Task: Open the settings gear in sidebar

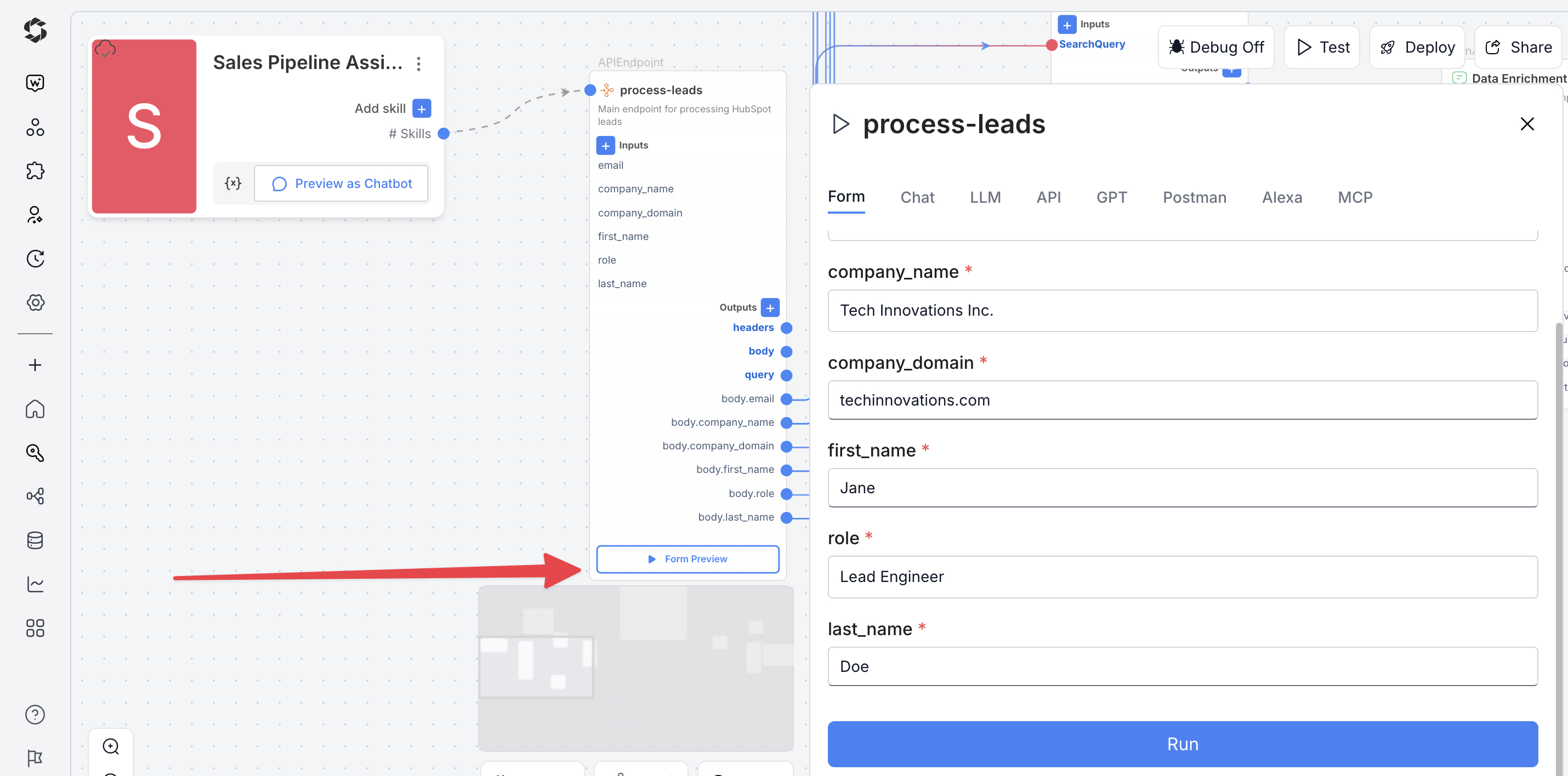Action: click(35, 303)
